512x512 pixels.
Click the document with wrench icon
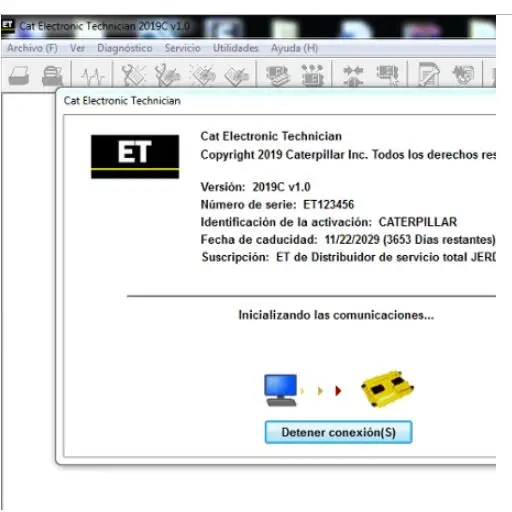429,75
